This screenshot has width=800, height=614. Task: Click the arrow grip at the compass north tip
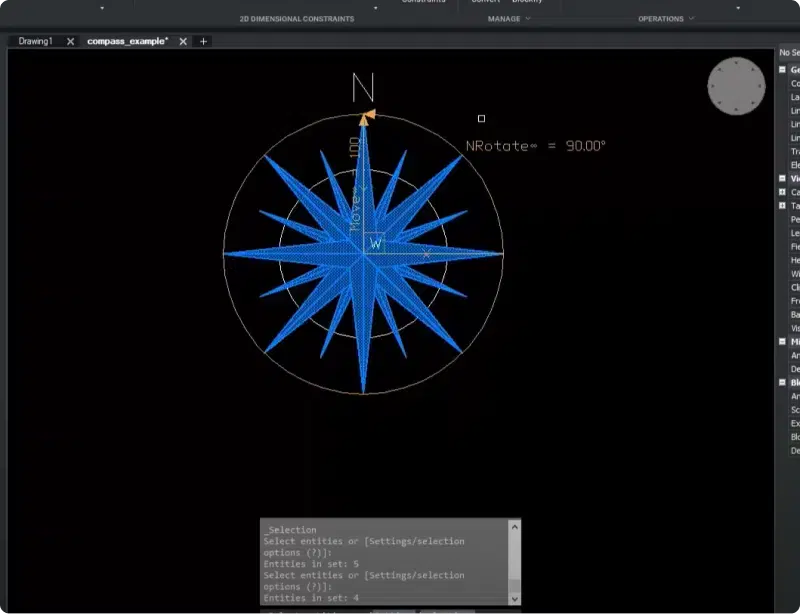coord(368,113)
